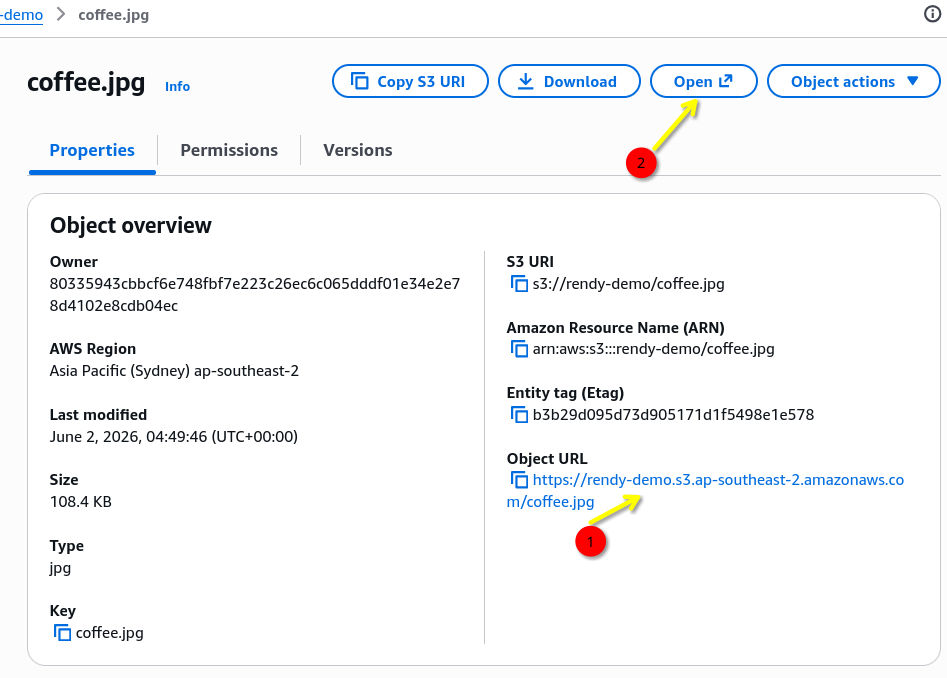The height and width of the screenshot is (678, 947).
Task: Click the Etag value b3b29d095d73d905171d1f5498e1e578
Action: tap(673, 415)
